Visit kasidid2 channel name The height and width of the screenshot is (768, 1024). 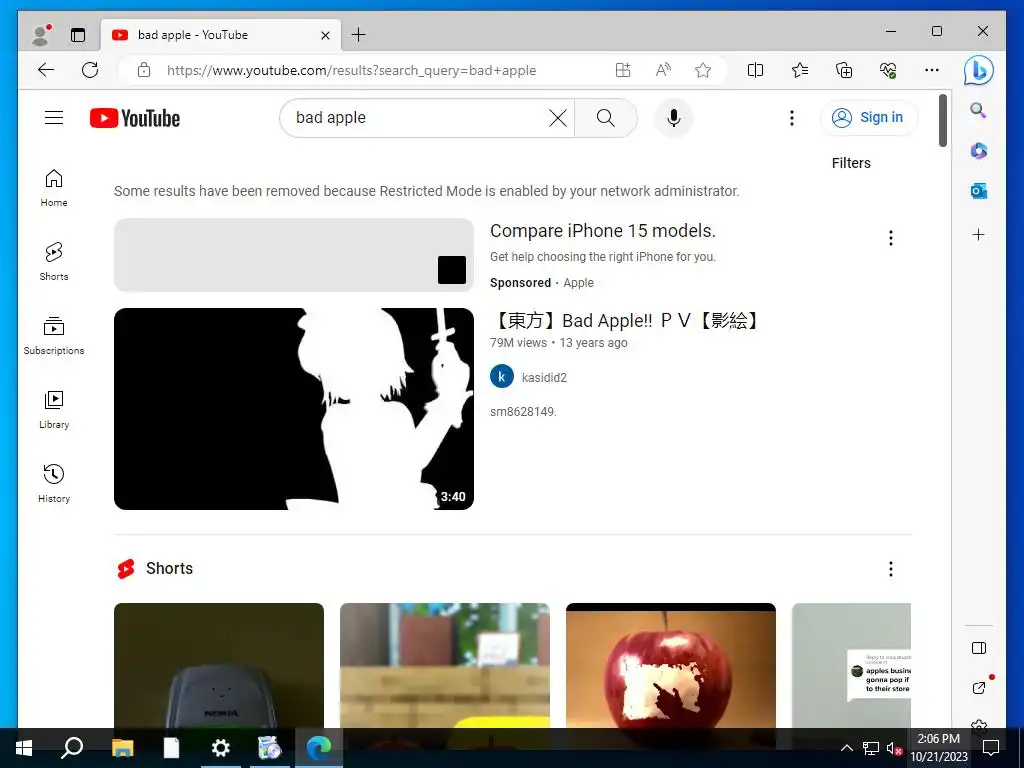(544, 377)
